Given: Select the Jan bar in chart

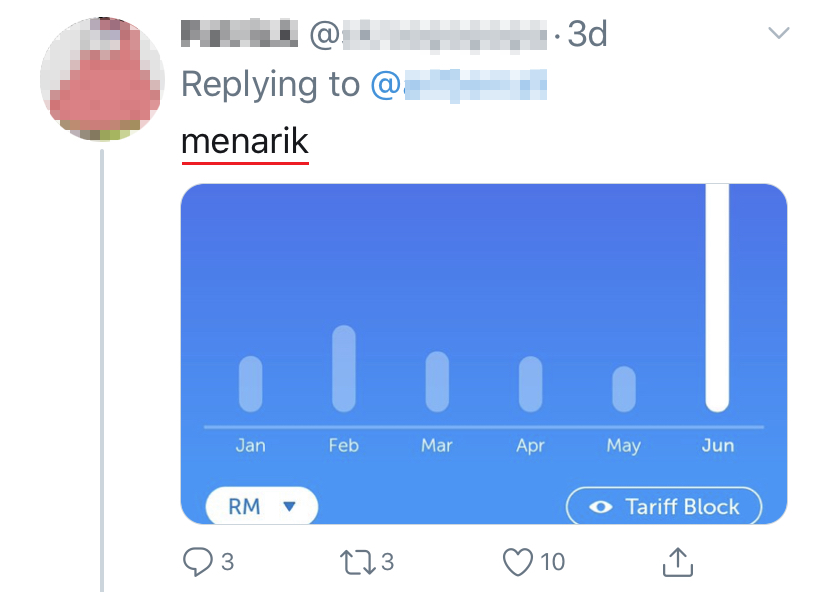Looking at the screenshot, I should coord(250,383).
